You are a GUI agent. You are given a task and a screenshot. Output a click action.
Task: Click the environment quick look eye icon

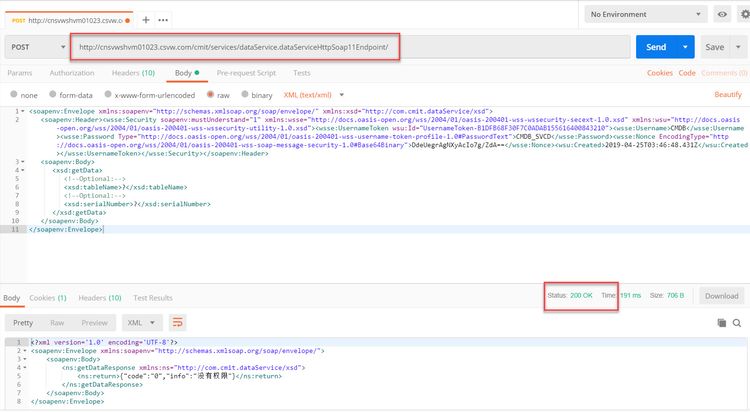tap(723, 15)
